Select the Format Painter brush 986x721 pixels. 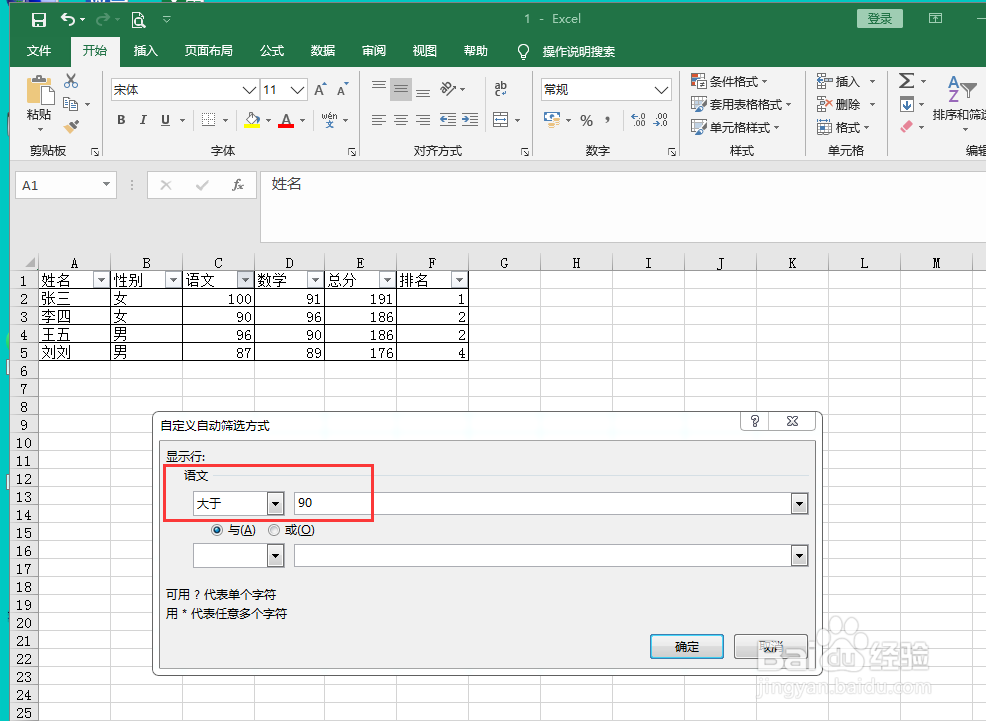click(x=71, y=126)
